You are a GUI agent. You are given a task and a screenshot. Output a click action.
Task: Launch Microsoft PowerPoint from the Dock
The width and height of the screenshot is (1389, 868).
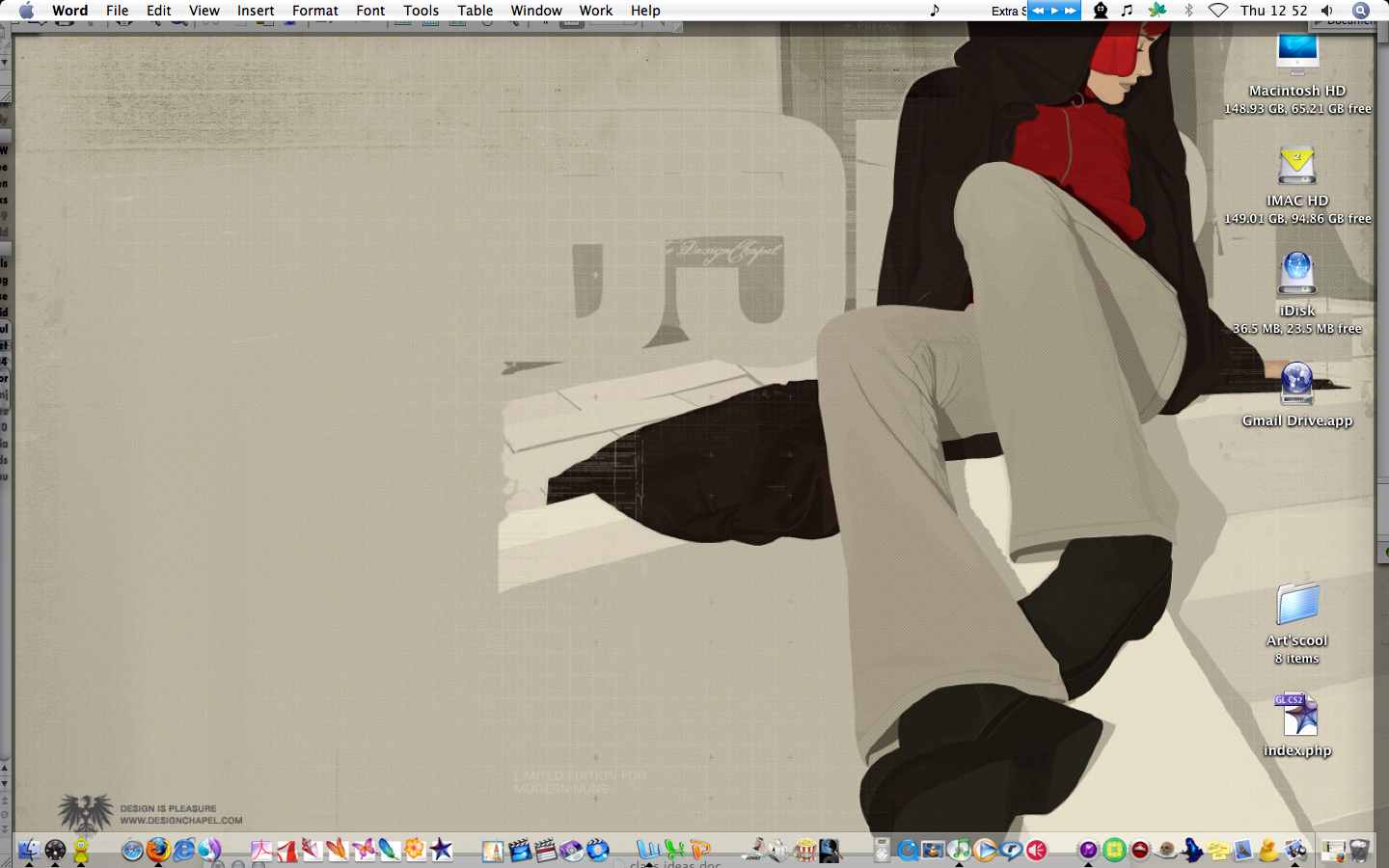coord(700,850)
